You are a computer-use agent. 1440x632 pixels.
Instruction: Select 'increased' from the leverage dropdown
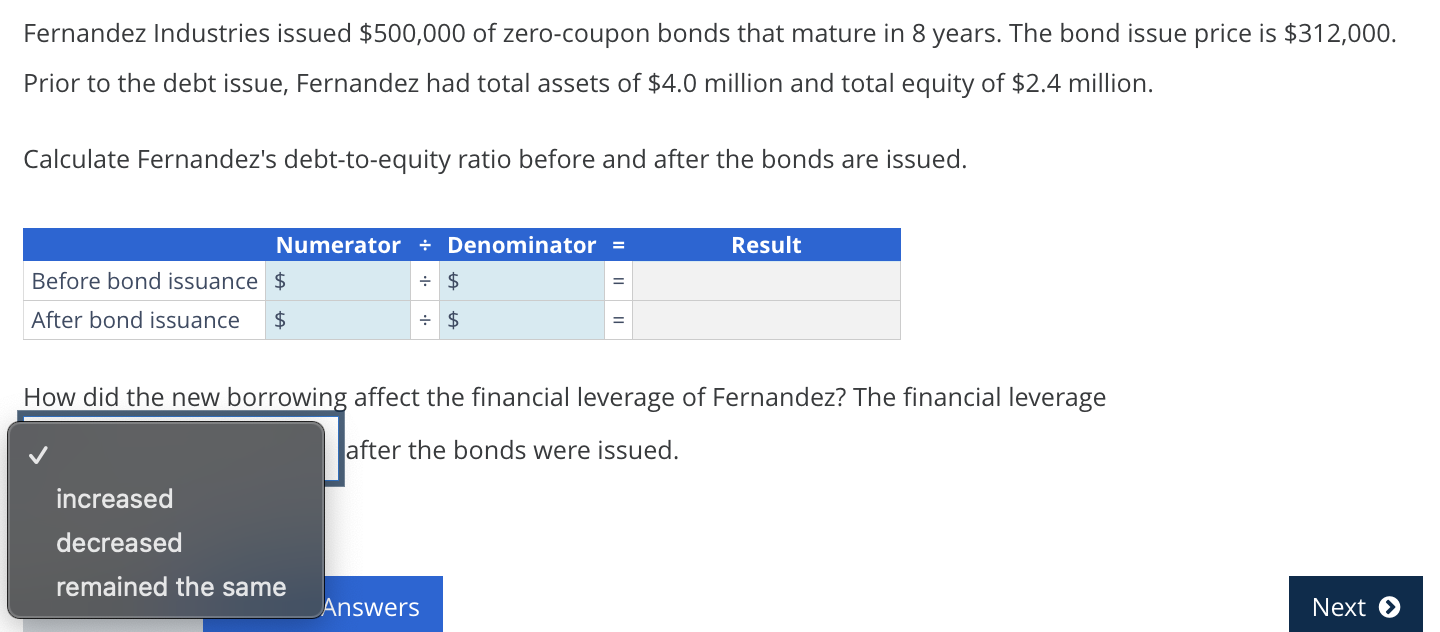[115, 499]
